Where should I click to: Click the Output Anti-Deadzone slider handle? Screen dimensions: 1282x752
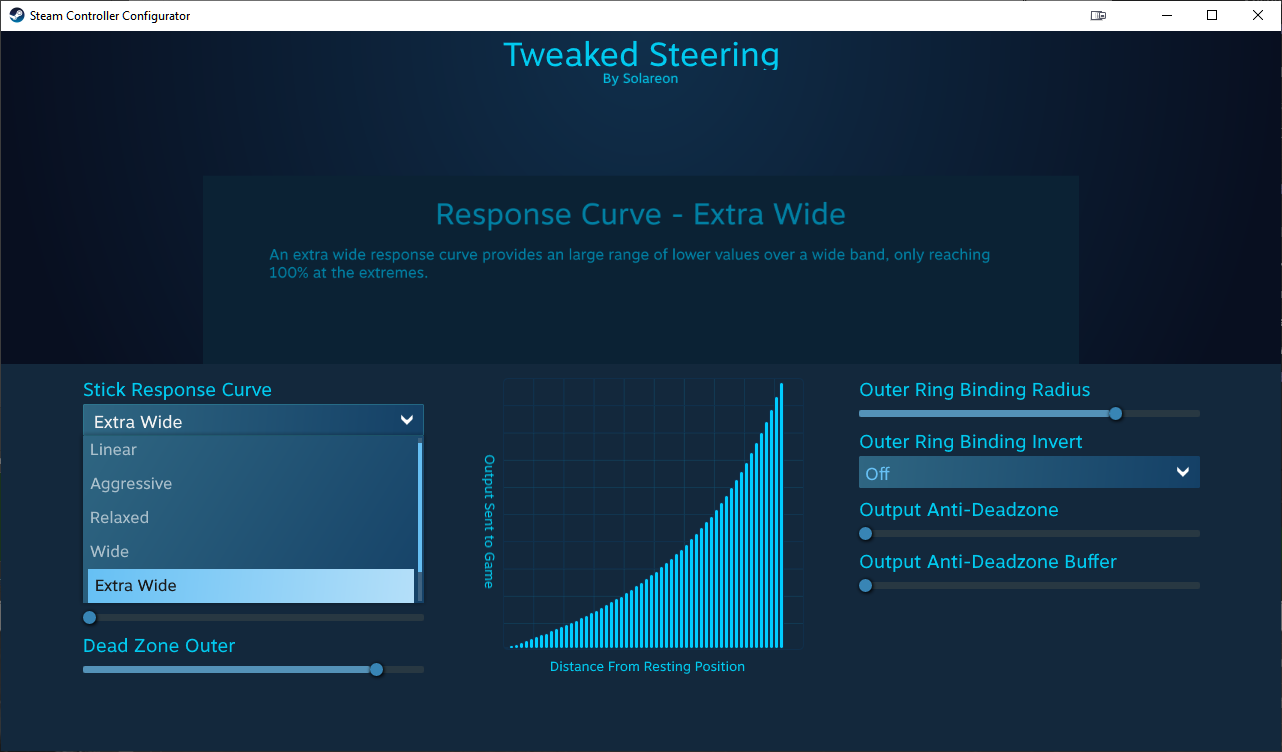866,534
